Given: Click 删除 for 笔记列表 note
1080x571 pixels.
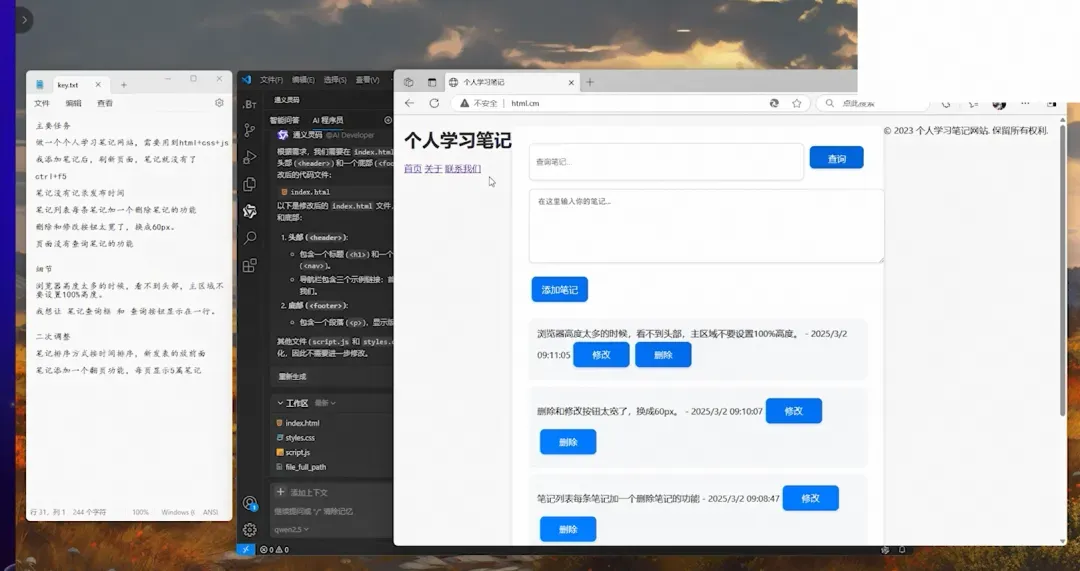Looking at the screenshot, I should click(568, 530).
